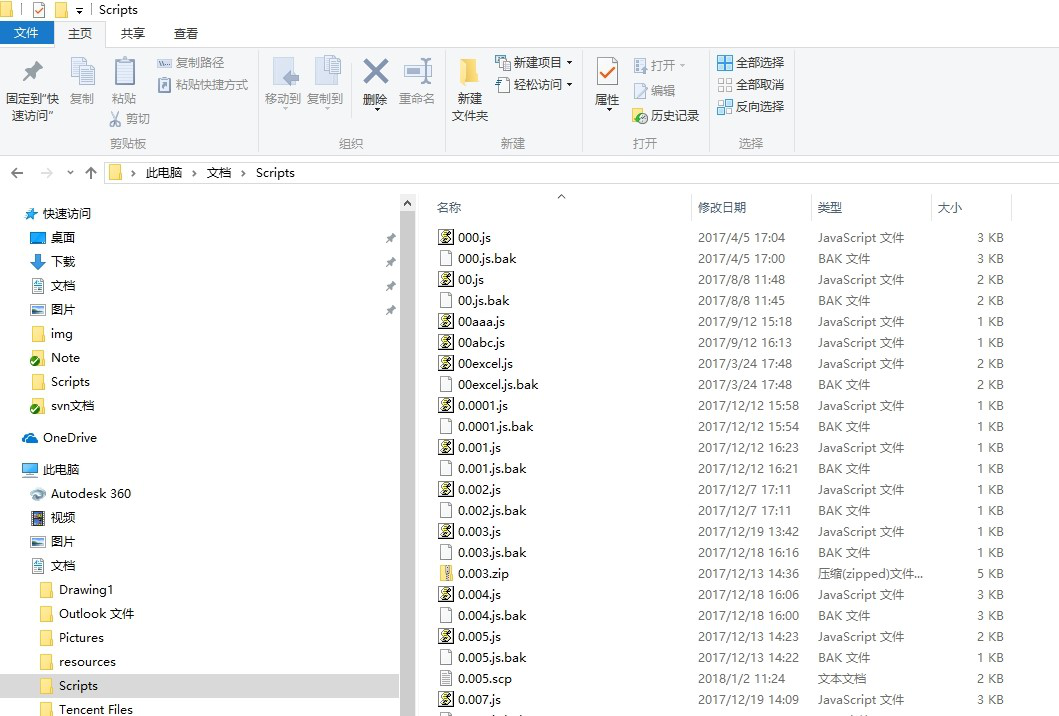Click Paste Shortcut (粘贴快捷方式)

pos(203,85)
